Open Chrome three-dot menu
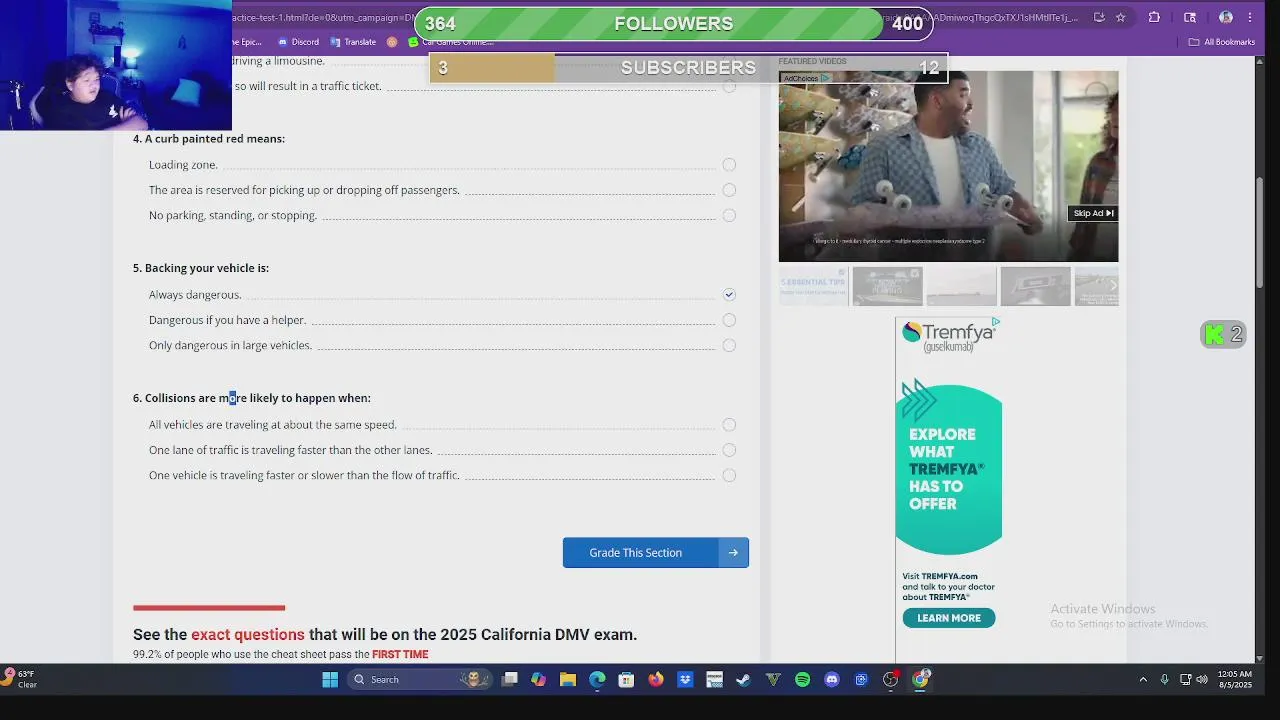The width and height of the screenshot is (1280, 720). click(x=1250, y=17)
